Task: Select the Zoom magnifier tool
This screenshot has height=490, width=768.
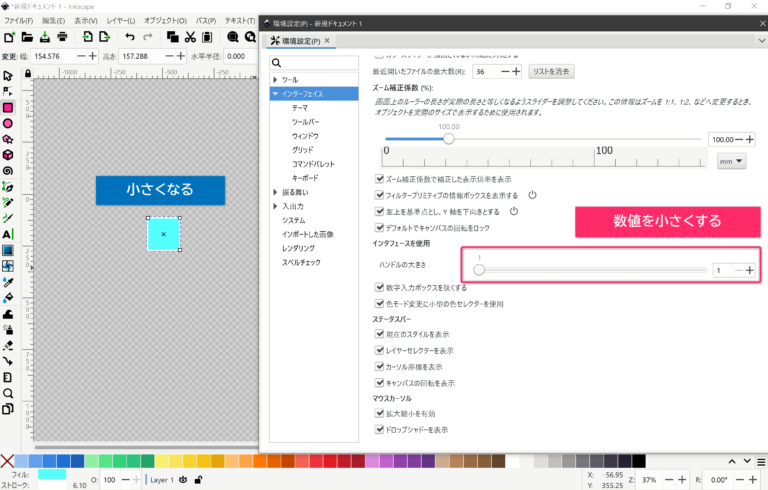Action: (x=8, y=393)
